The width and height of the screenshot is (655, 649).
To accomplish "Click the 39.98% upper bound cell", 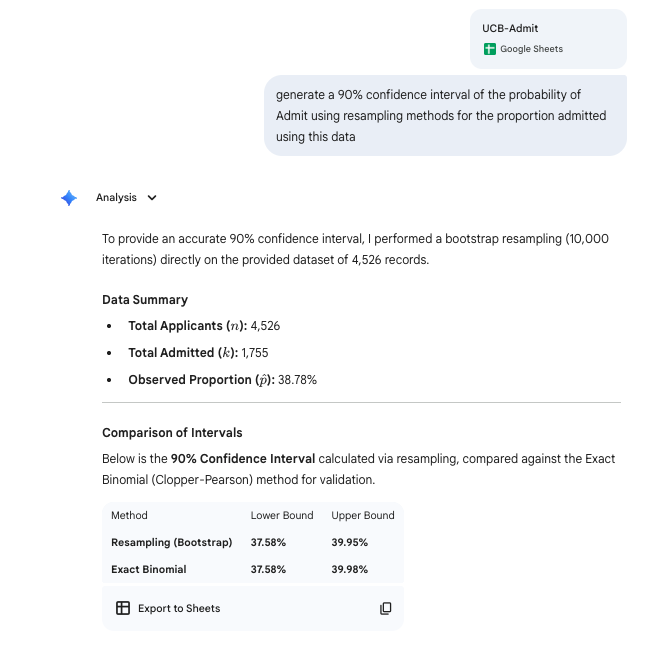I will coord(350,569).
